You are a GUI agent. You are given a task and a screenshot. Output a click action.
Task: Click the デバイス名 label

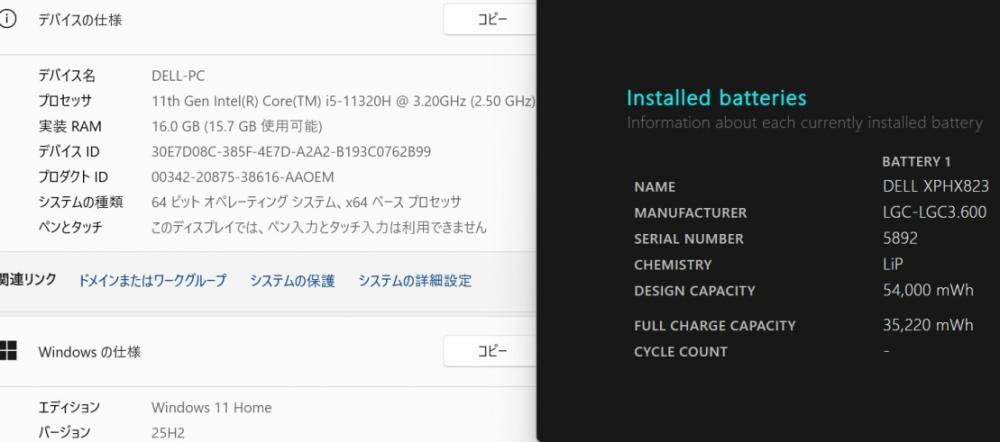point(66,76)
